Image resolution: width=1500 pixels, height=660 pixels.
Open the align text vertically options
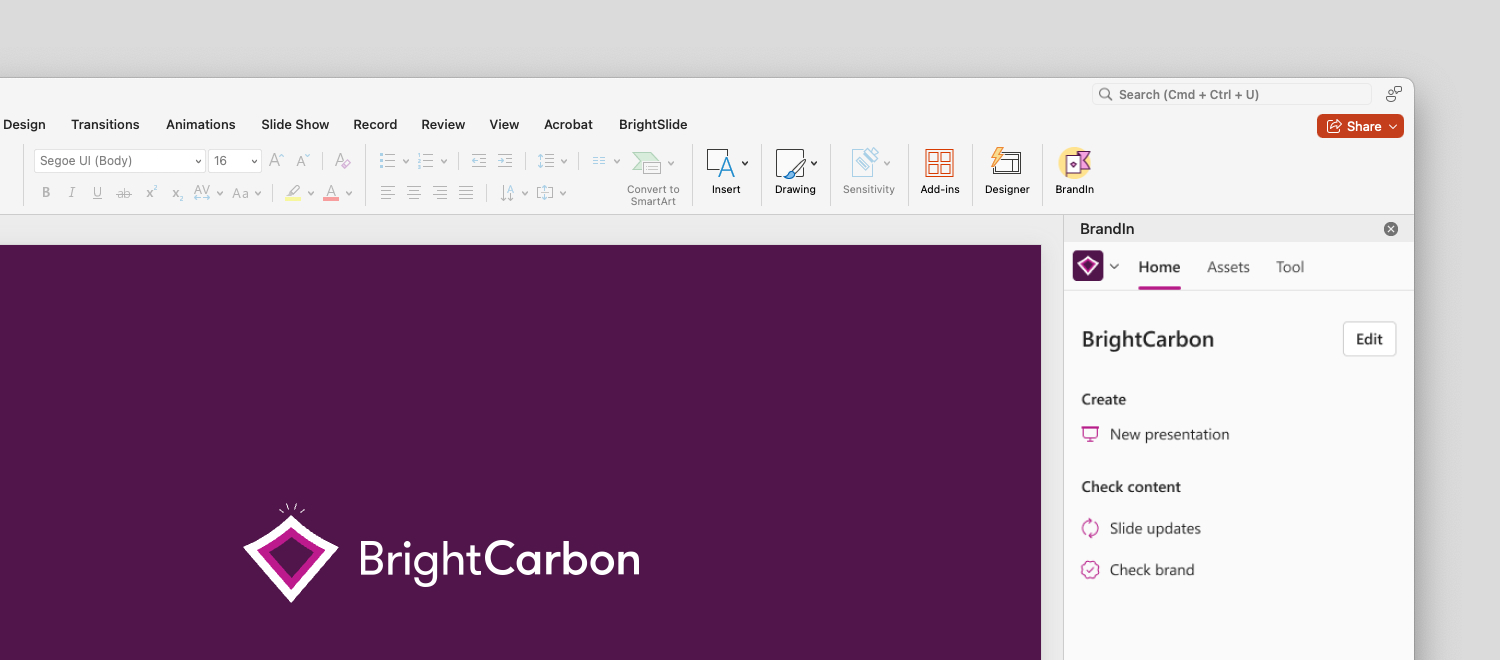pos(551,193)
